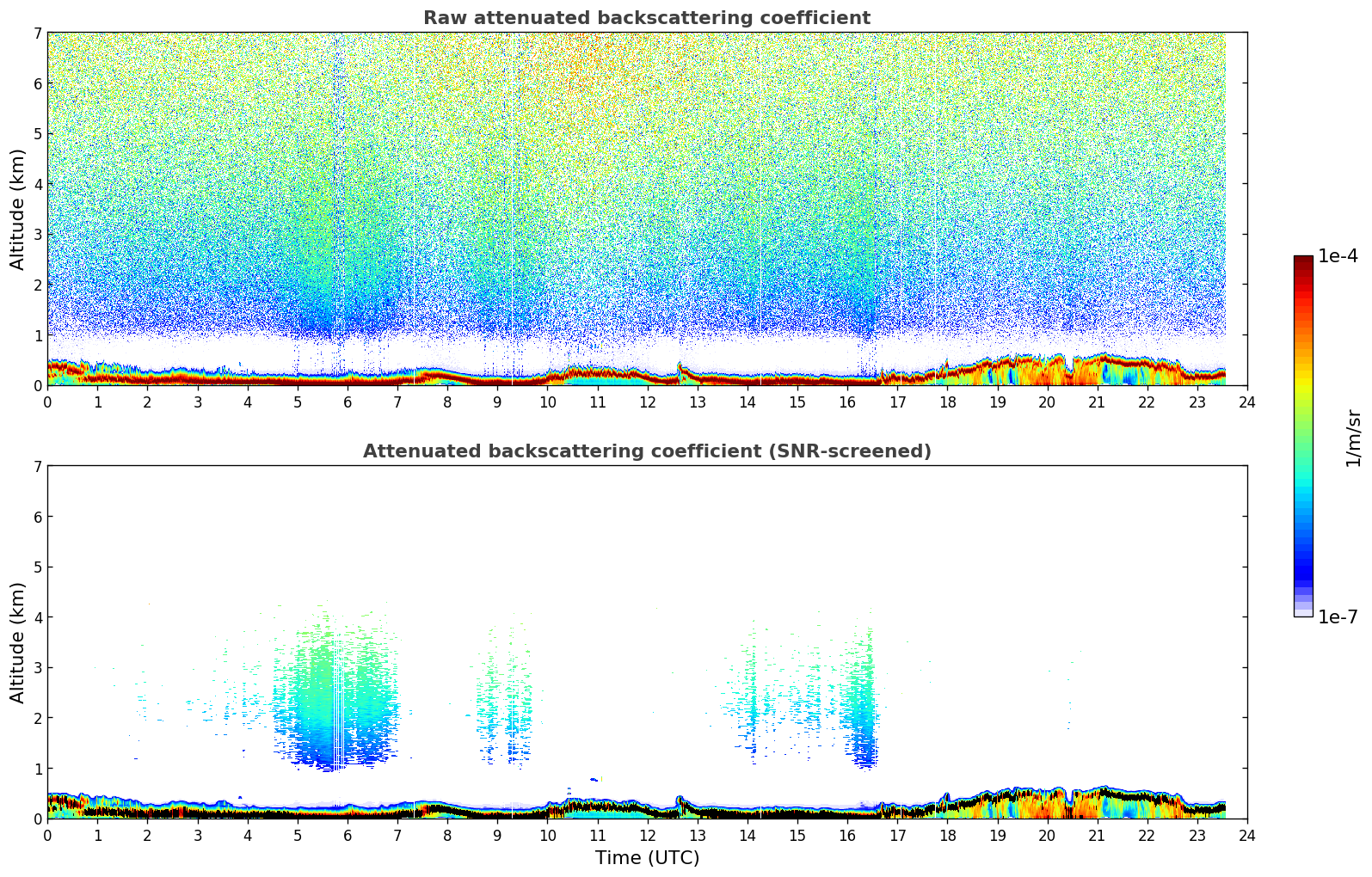Image resolution: width=1372 pixels, height=877 pixels.
Task: Click time tick '12' under the SNR-screened plot
Action: click(647, 835)
